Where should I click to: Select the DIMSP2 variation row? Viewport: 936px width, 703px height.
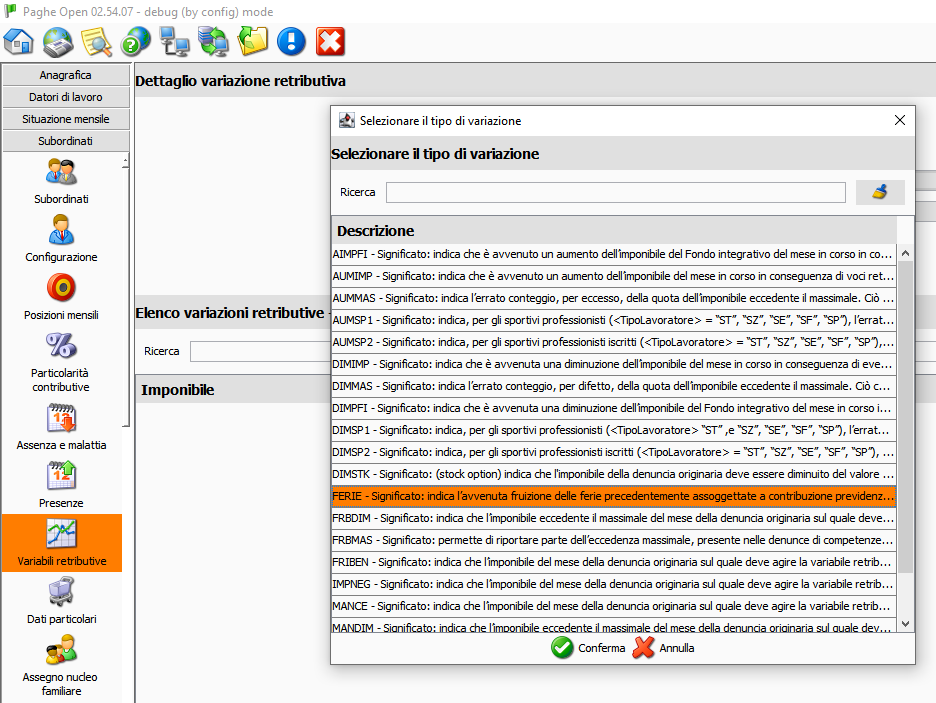pyautogui.click(x=614, y=452)
